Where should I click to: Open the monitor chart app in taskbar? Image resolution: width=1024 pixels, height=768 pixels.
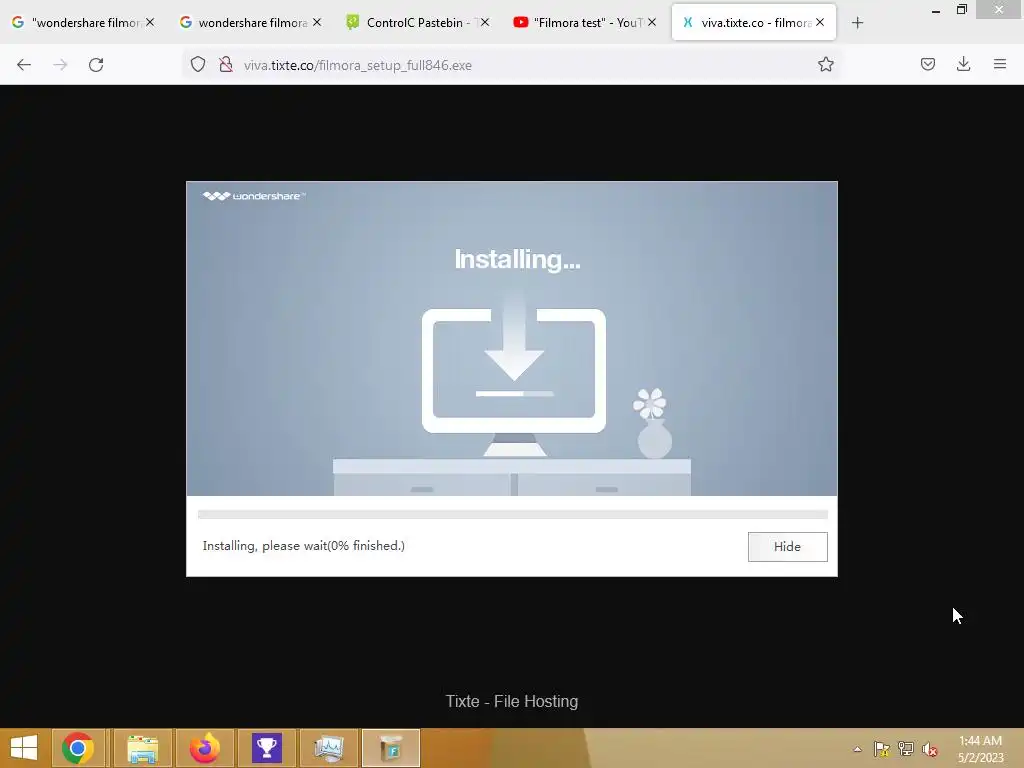pyautogui.click(x=328, y=748)
